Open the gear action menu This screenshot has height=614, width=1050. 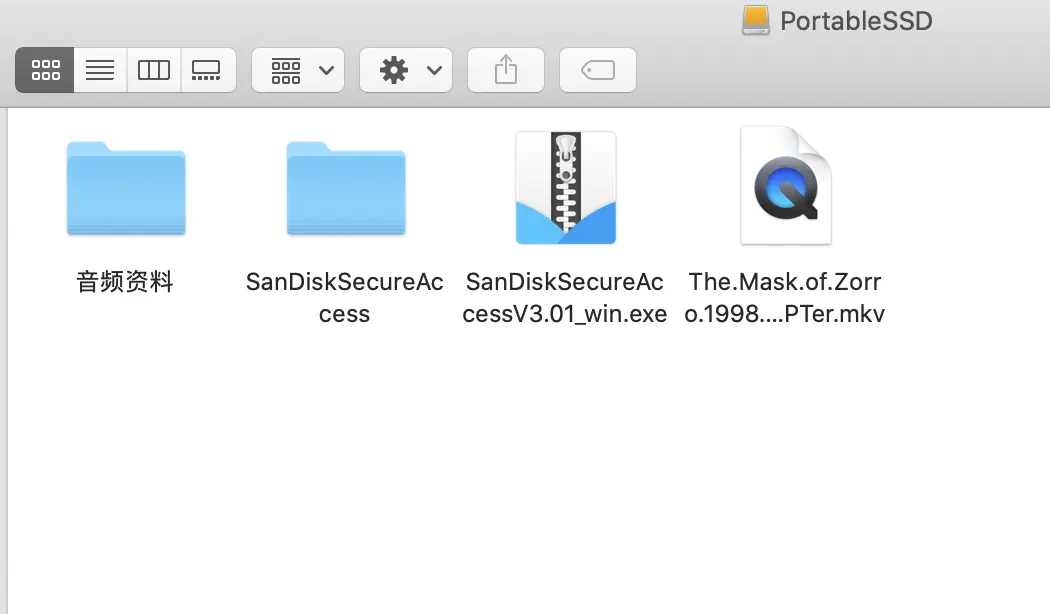(x=406, y=70)
